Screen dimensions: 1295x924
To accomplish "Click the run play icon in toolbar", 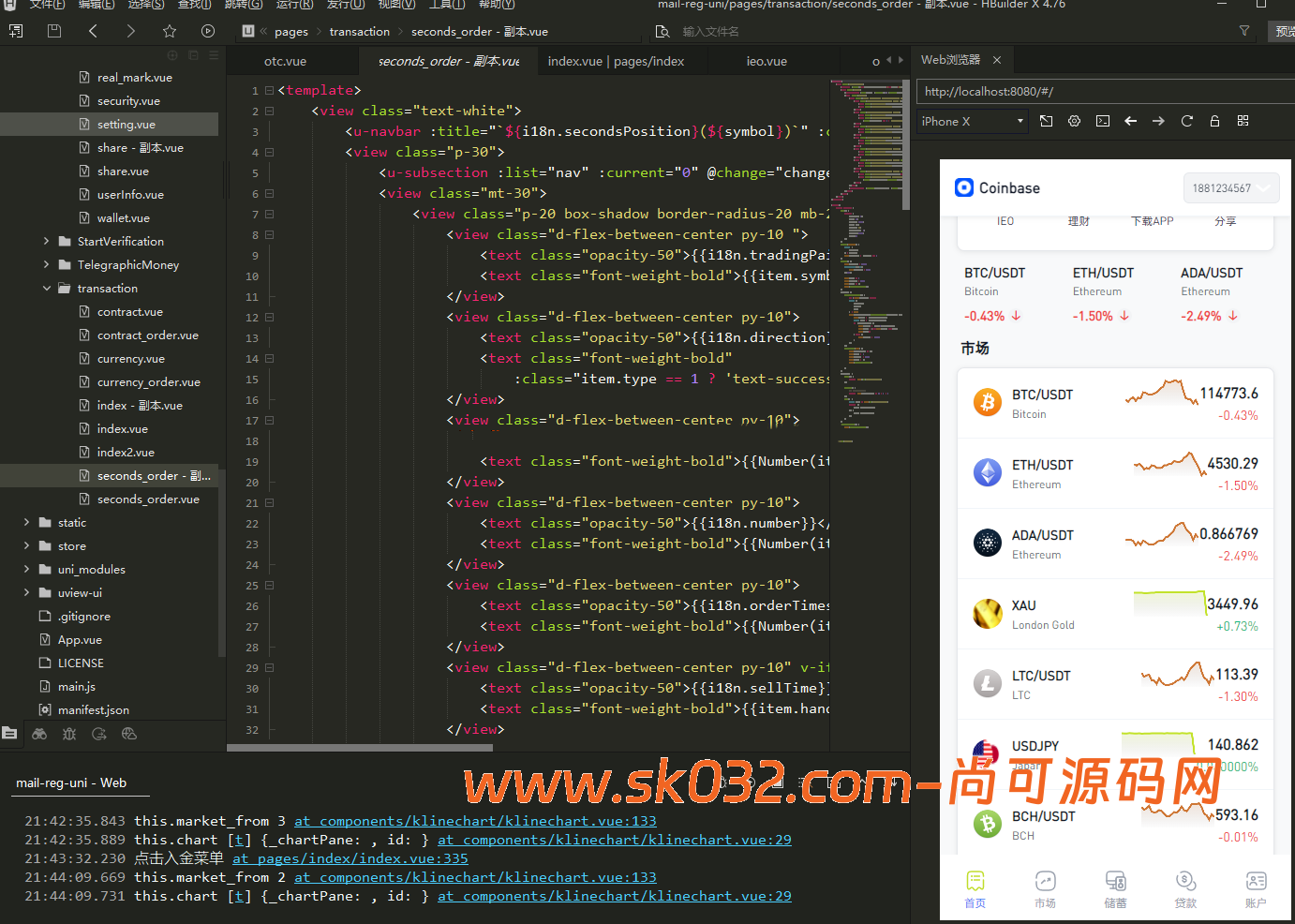I will pos(208,31).
